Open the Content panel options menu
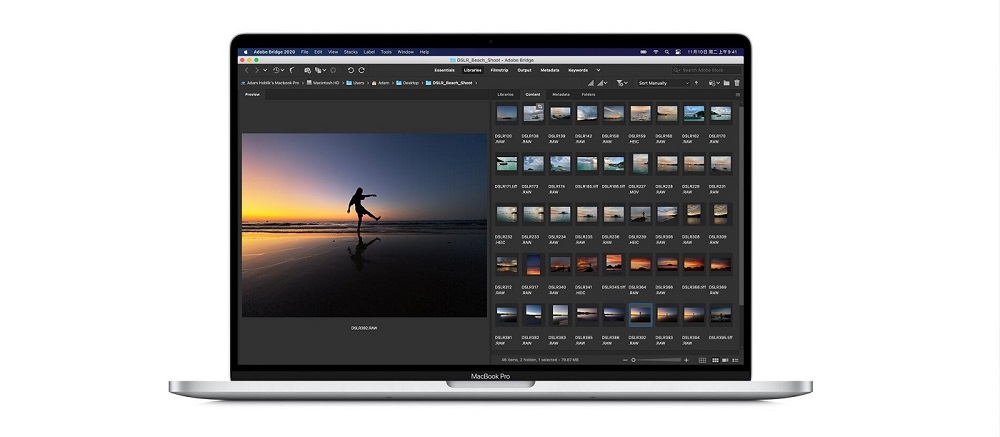 tap(738, 94)
